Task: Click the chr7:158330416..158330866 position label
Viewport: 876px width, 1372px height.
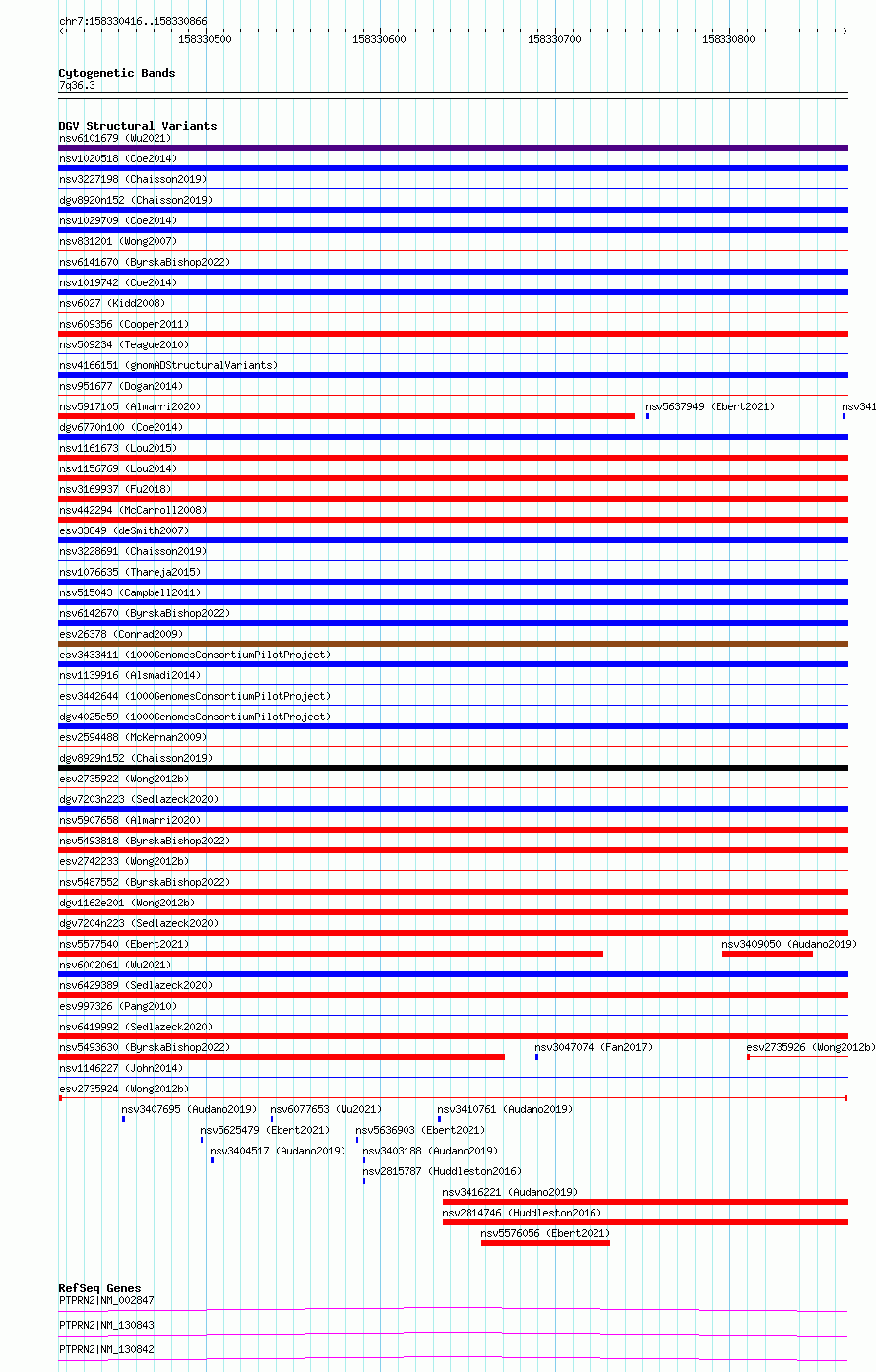Action: coord(133,21)
